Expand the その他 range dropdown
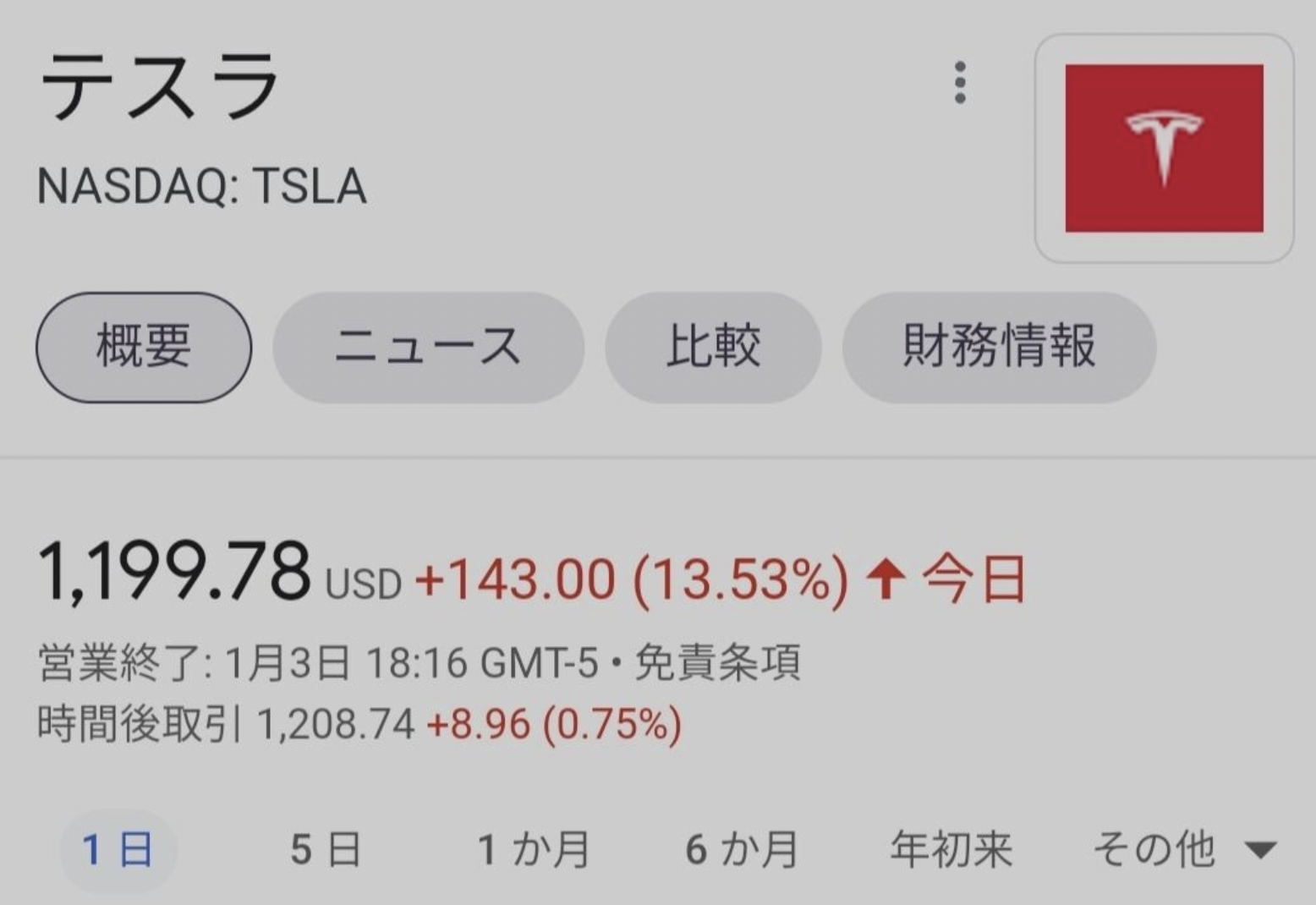The height and width of the screenshot is (905, 1316). click(x=1184, y=850)
